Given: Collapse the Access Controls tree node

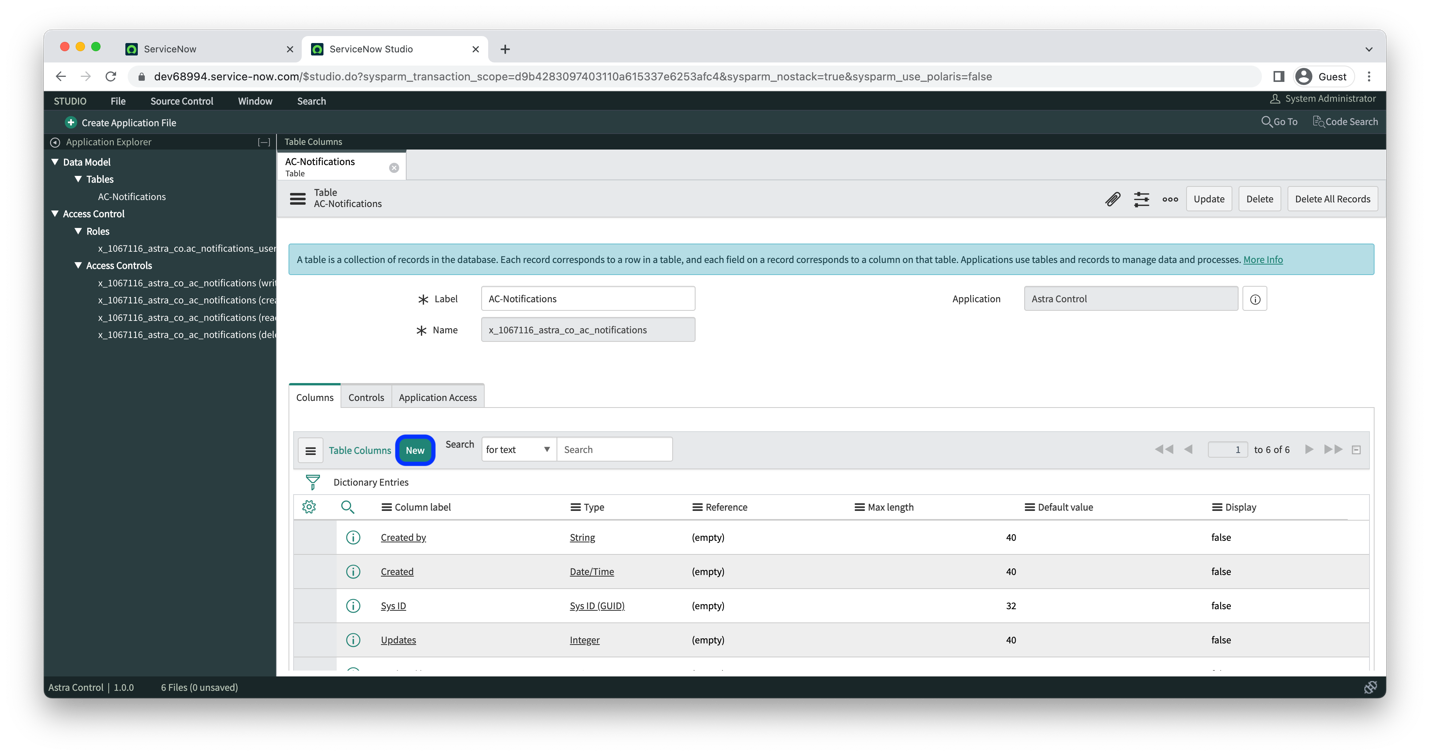Looking at the screenshot, I should 78,266.
